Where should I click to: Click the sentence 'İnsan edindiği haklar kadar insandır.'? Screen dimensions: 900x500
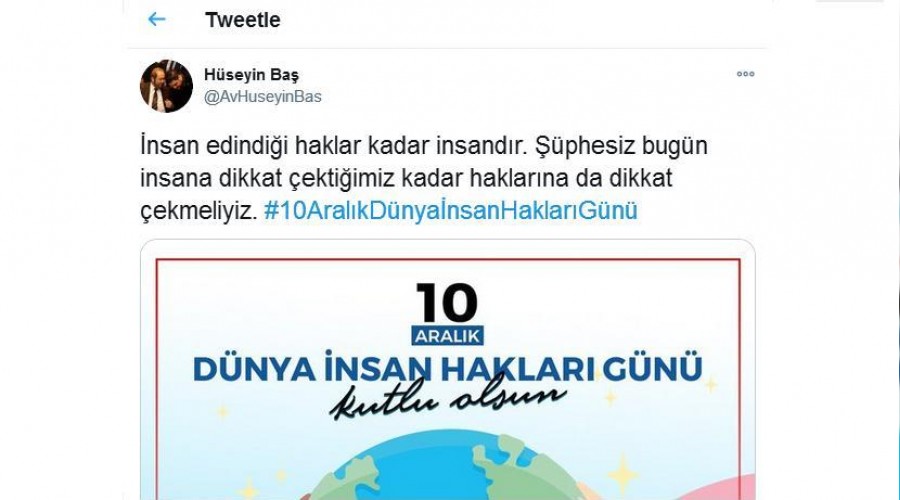click(x=333, y=146)
